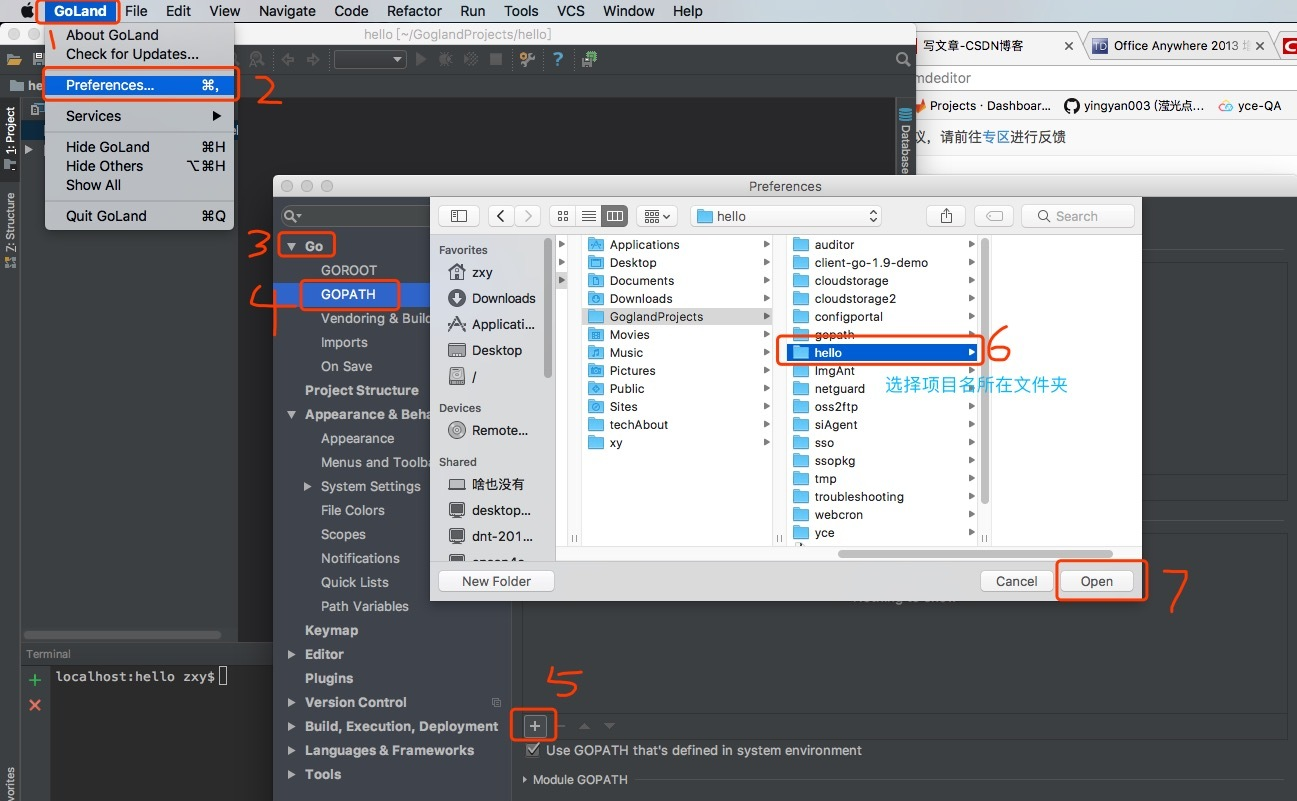Select the hello folder in file list
The image size is (1297, 801).
[x=881, y=352]
